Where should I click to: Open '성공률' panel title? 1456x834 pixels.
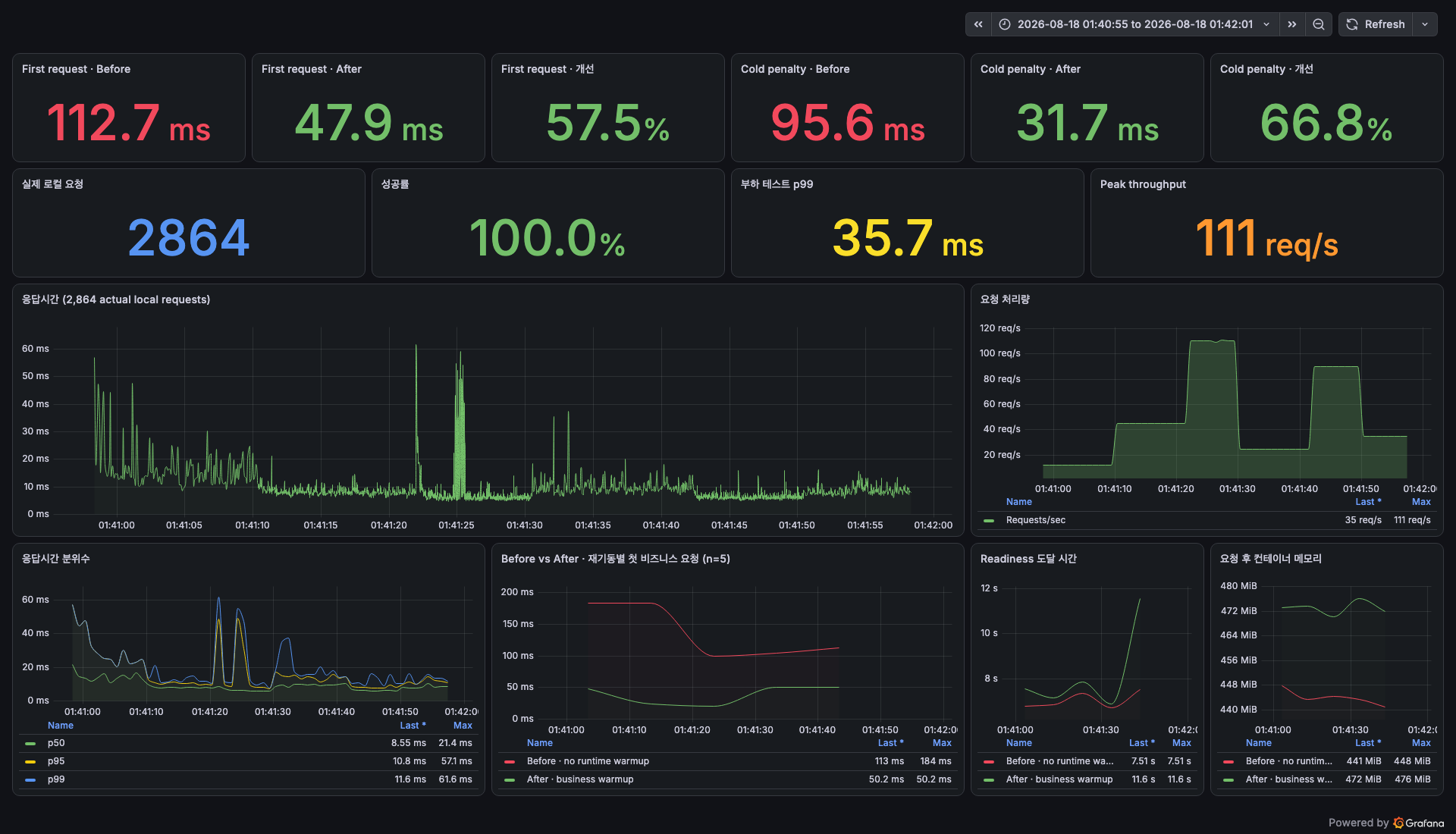[394, 184]
